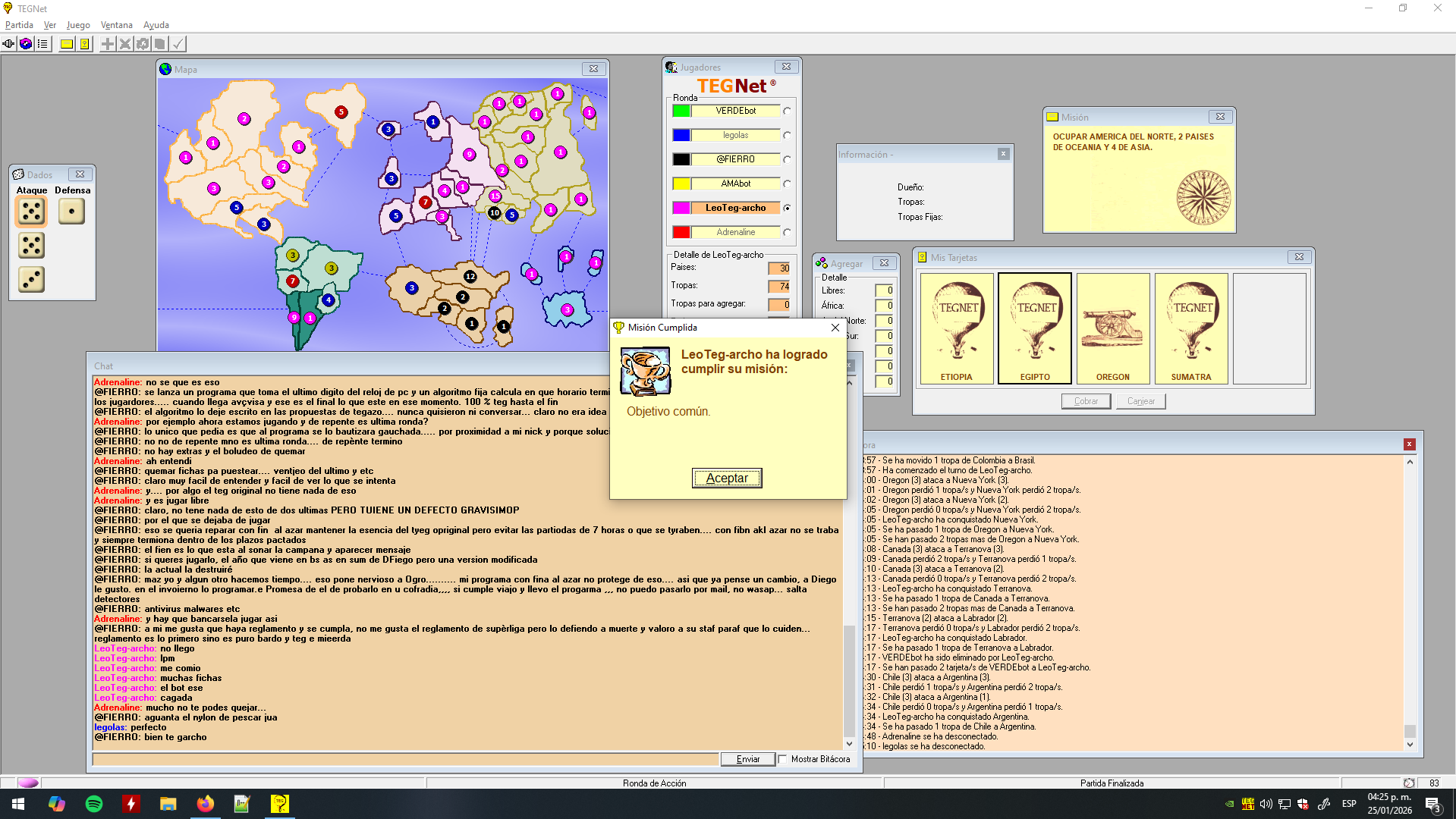Click the yellow trophy card toolbar icon
1456x819 pixels.
click(x=84, y=44)
